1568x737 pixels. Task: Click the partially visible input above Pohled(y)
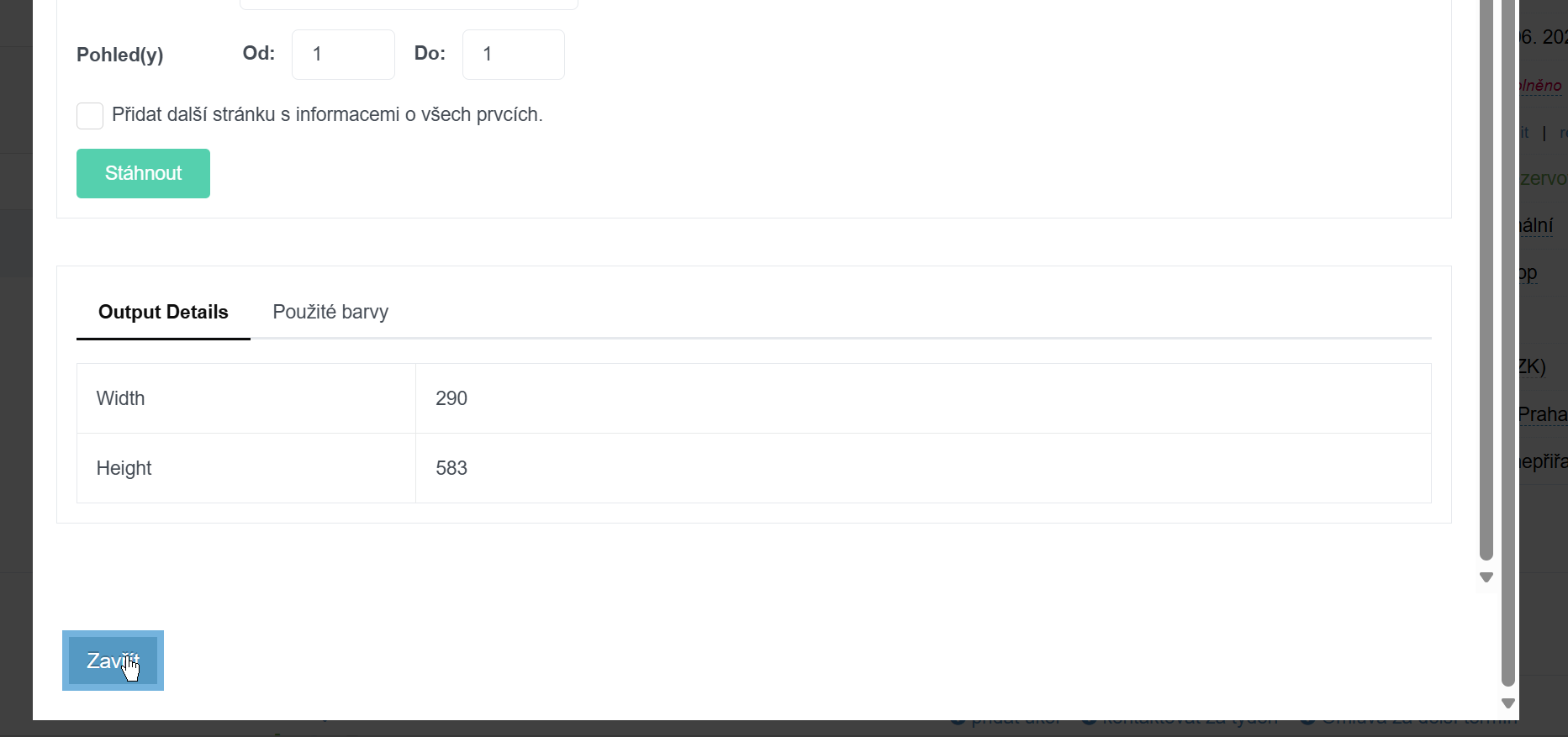tap(409, 4)
